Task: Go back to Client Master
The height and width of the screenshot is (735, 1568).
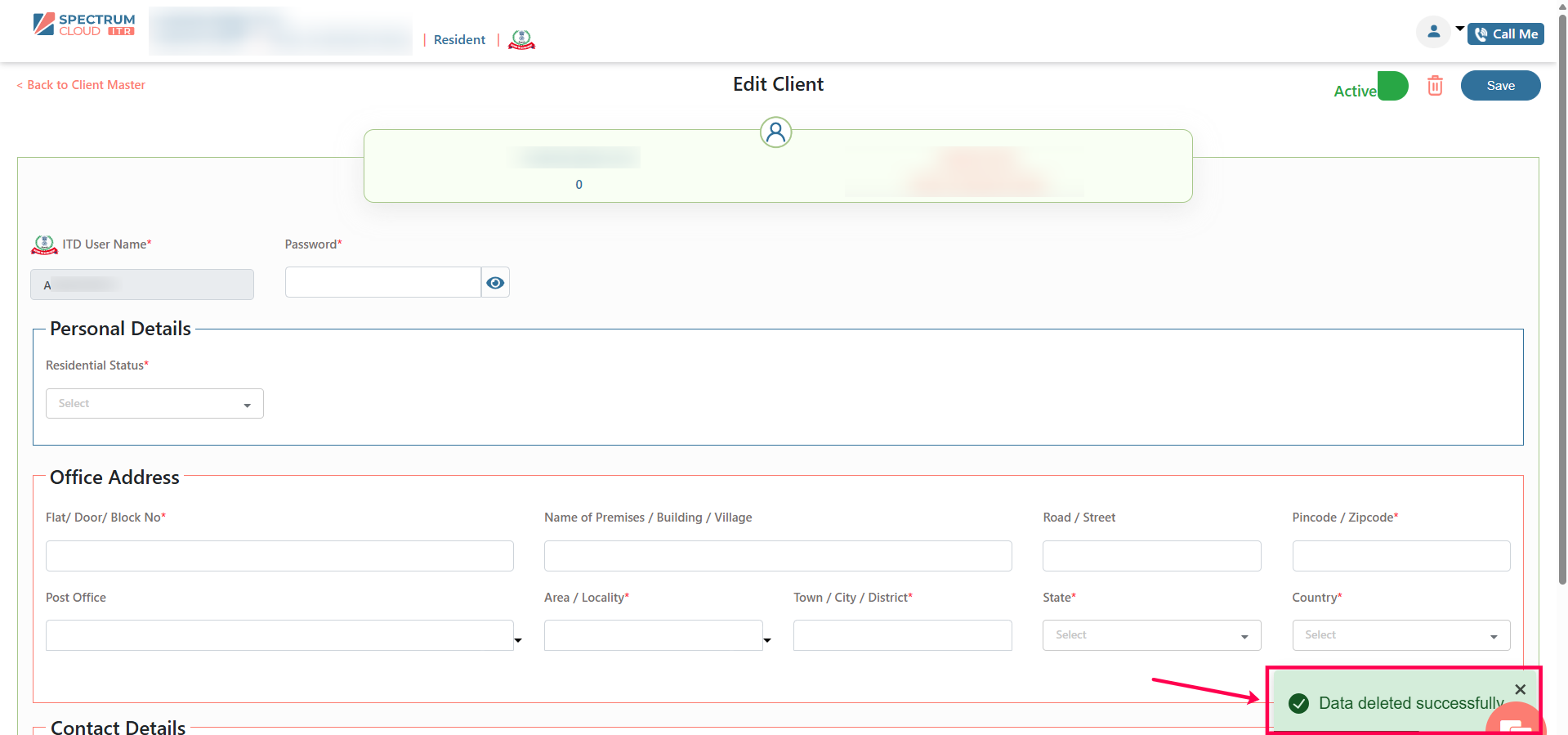Action: 81,85
